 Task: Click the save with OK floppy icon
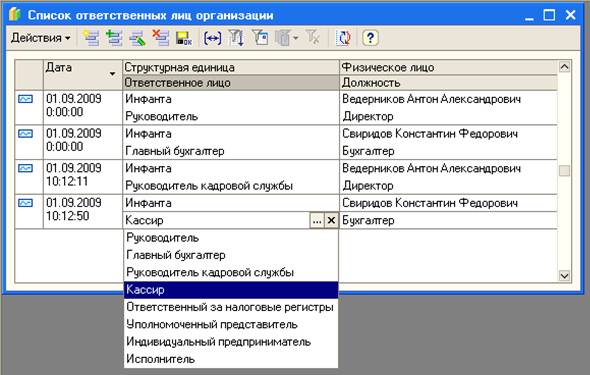[x=184, y=38]
